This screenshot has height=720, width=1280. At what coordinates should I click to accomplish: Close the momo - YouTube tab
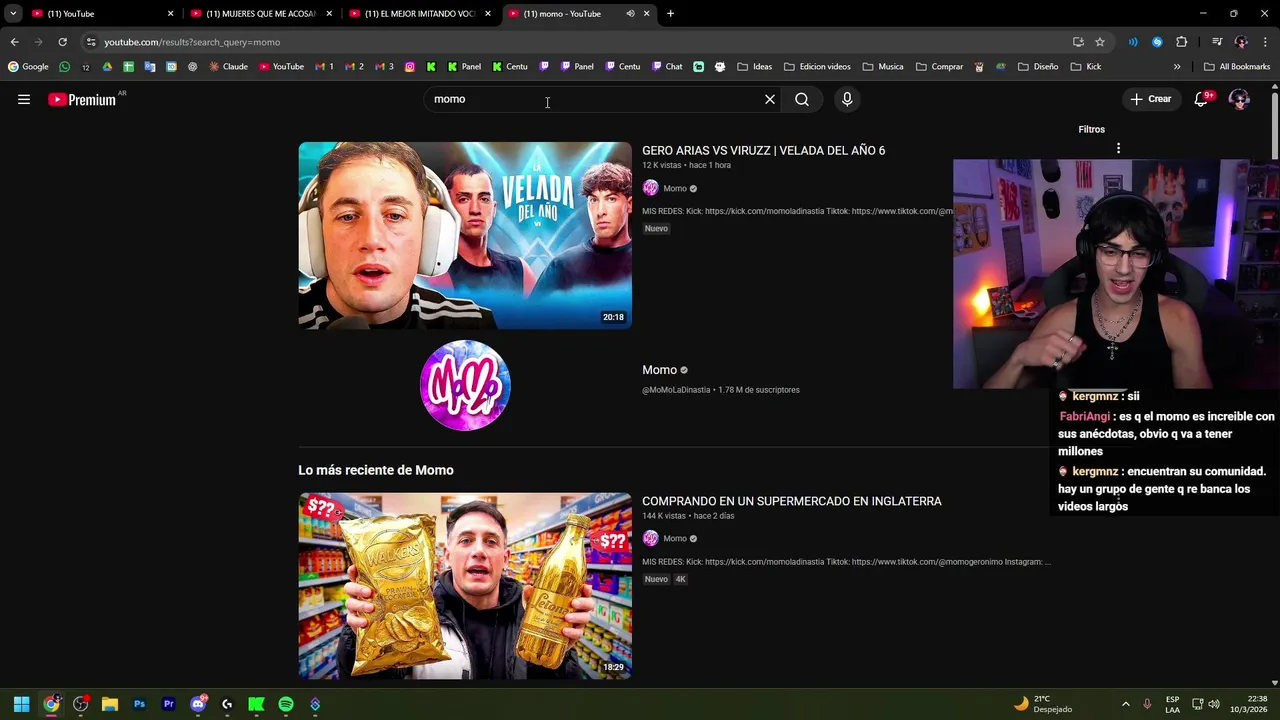647,14
